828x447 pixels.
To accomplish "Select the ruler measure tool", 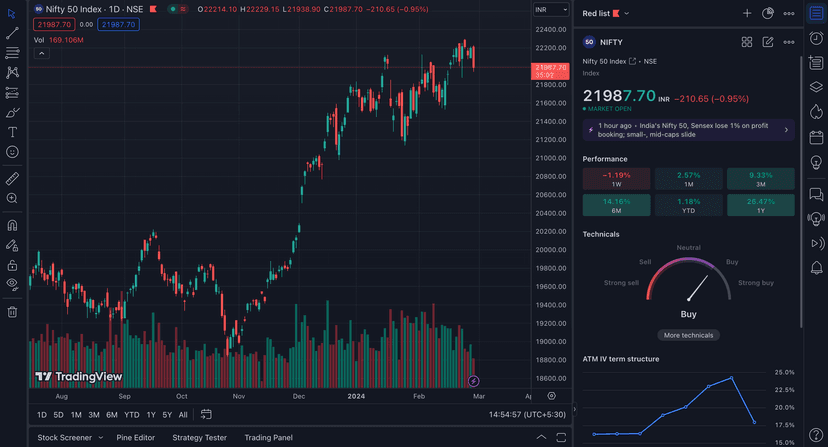I will [x=12, y=178].
